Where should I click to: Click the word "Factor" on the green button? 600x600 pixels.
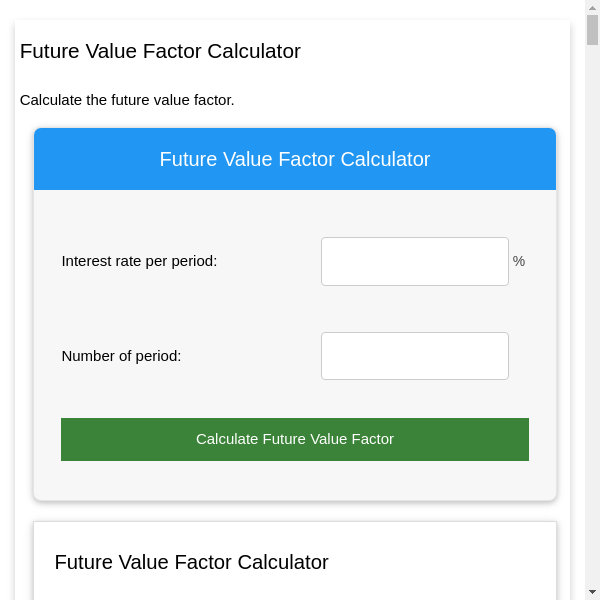pyautogui.click(x=370, y=439)
